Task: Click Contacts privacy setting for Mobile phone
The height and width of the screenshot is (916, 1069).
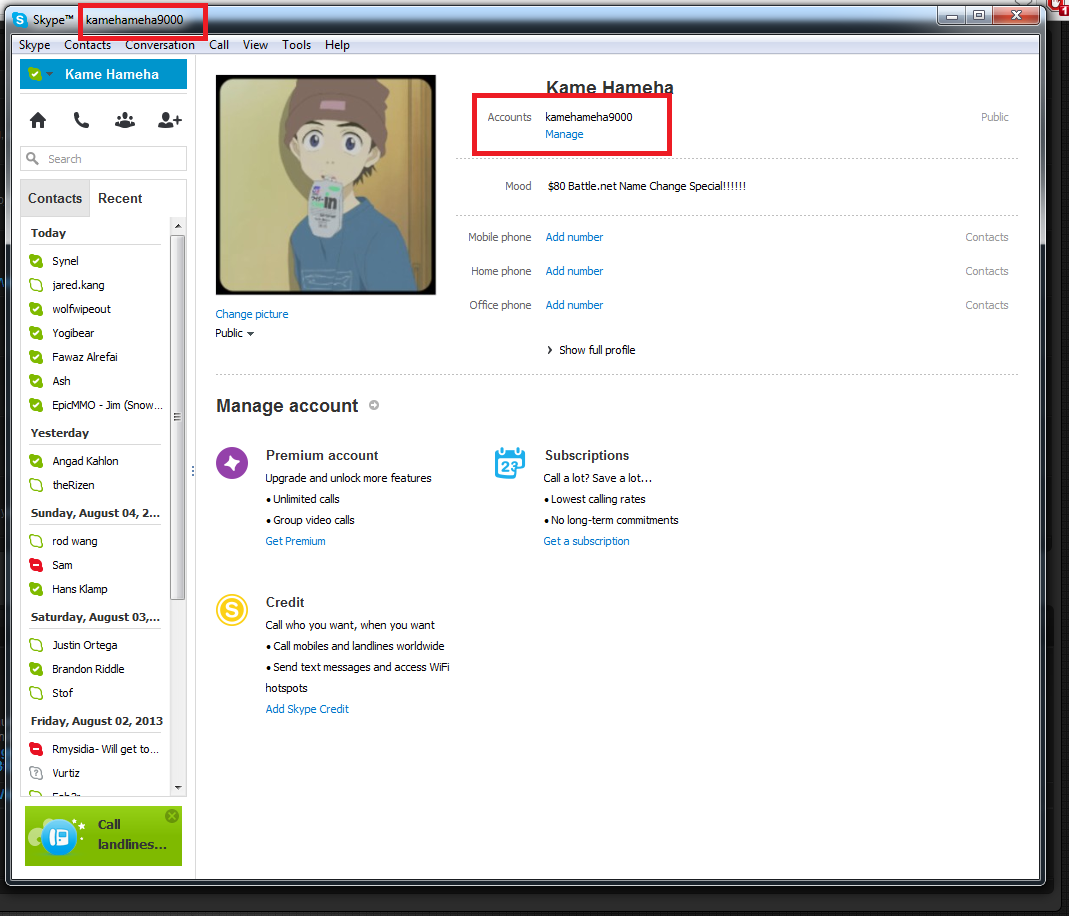Action: pyautogui.click(x=986, y=237)
